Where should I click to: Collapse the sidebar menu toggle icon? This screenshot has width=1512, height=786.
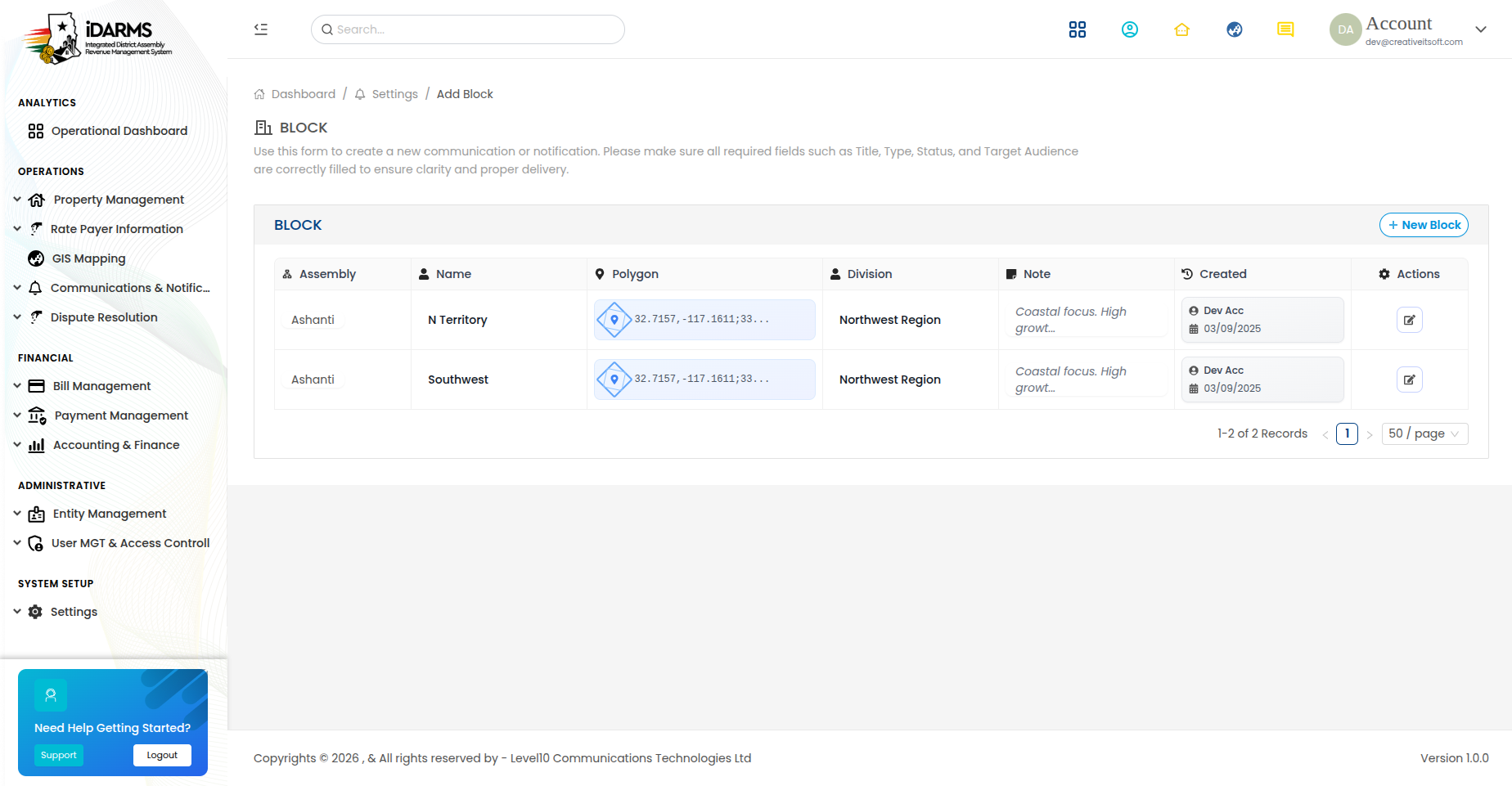(261, 29)
